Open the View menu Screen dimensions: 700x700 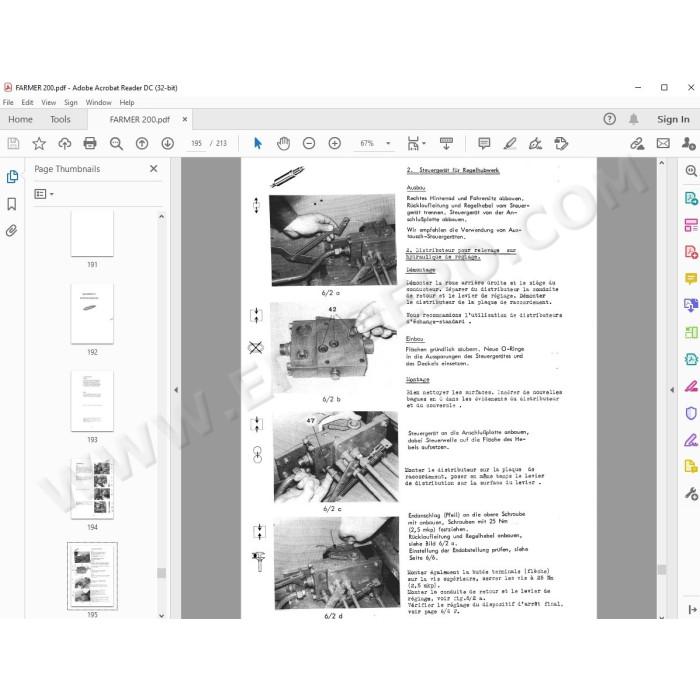click(x=48, y=102)
